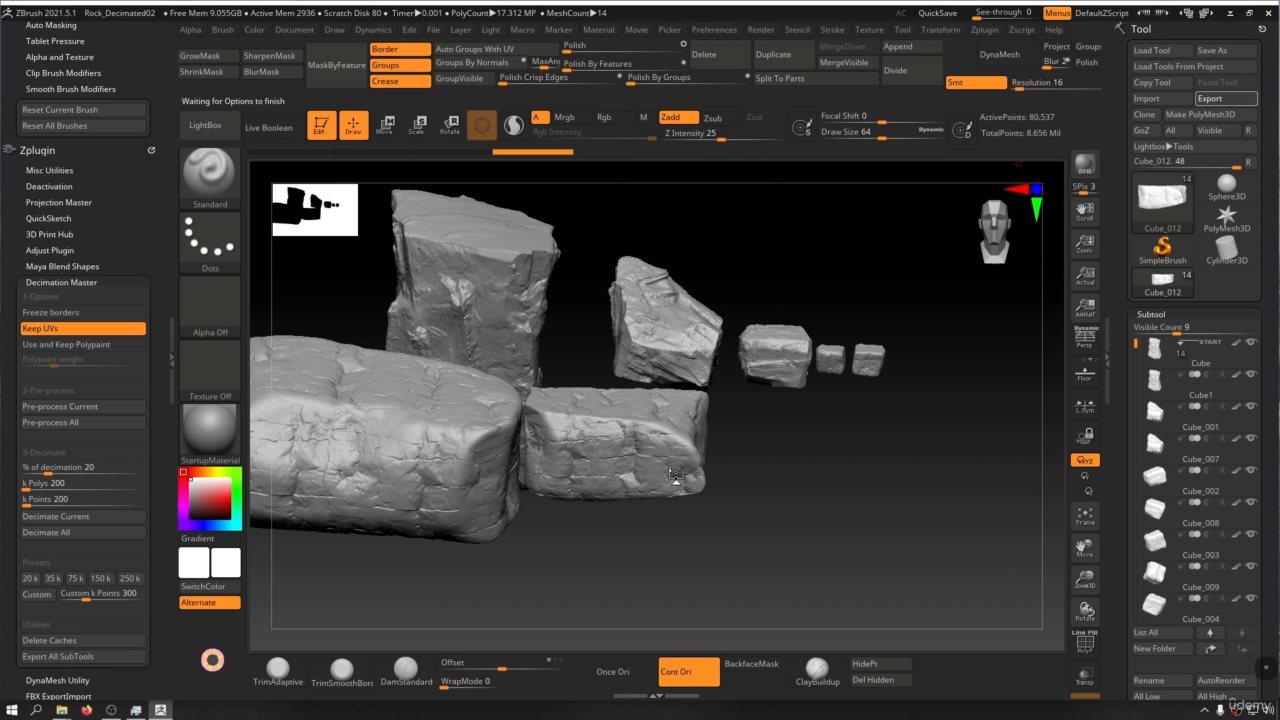Open the Texture menu

(x=869, y=30)
